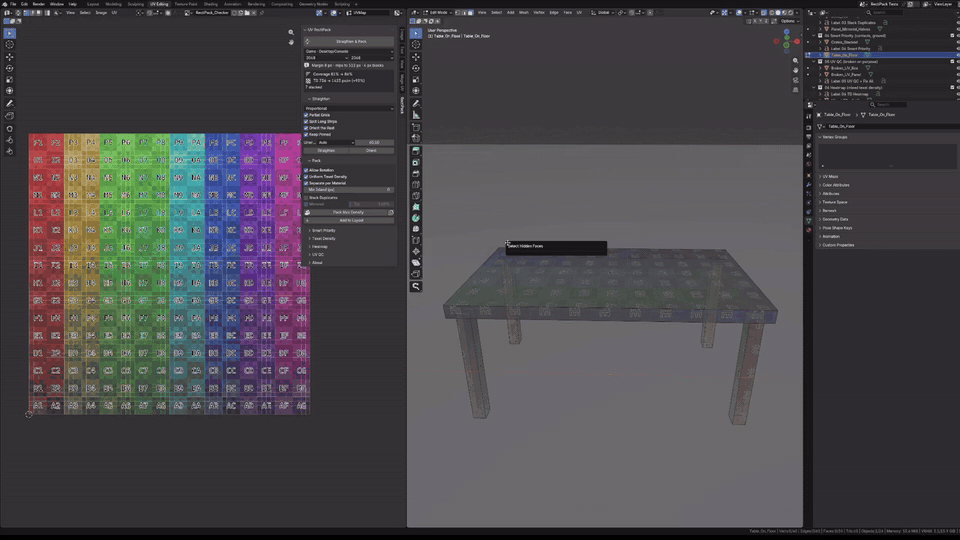This screenshot has height=540, width=960.
Task: Click the UV editor pan hand icon
Action: 291,42
